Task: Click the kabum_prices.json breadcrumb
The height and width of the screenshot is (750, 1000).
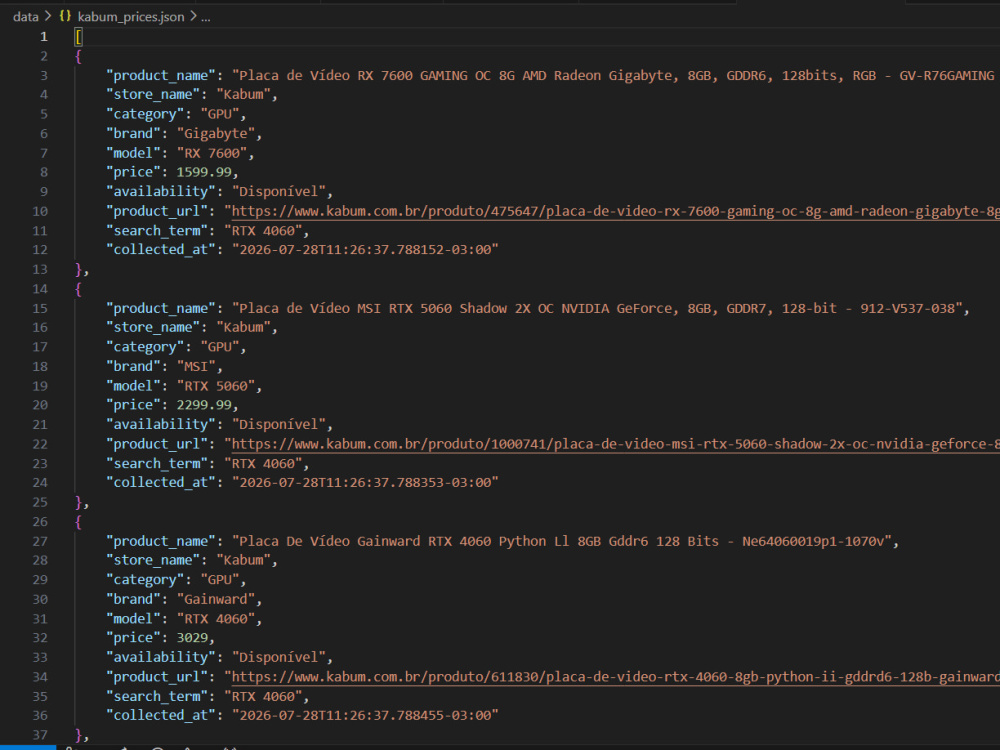Action: click(x=131, y=17)
